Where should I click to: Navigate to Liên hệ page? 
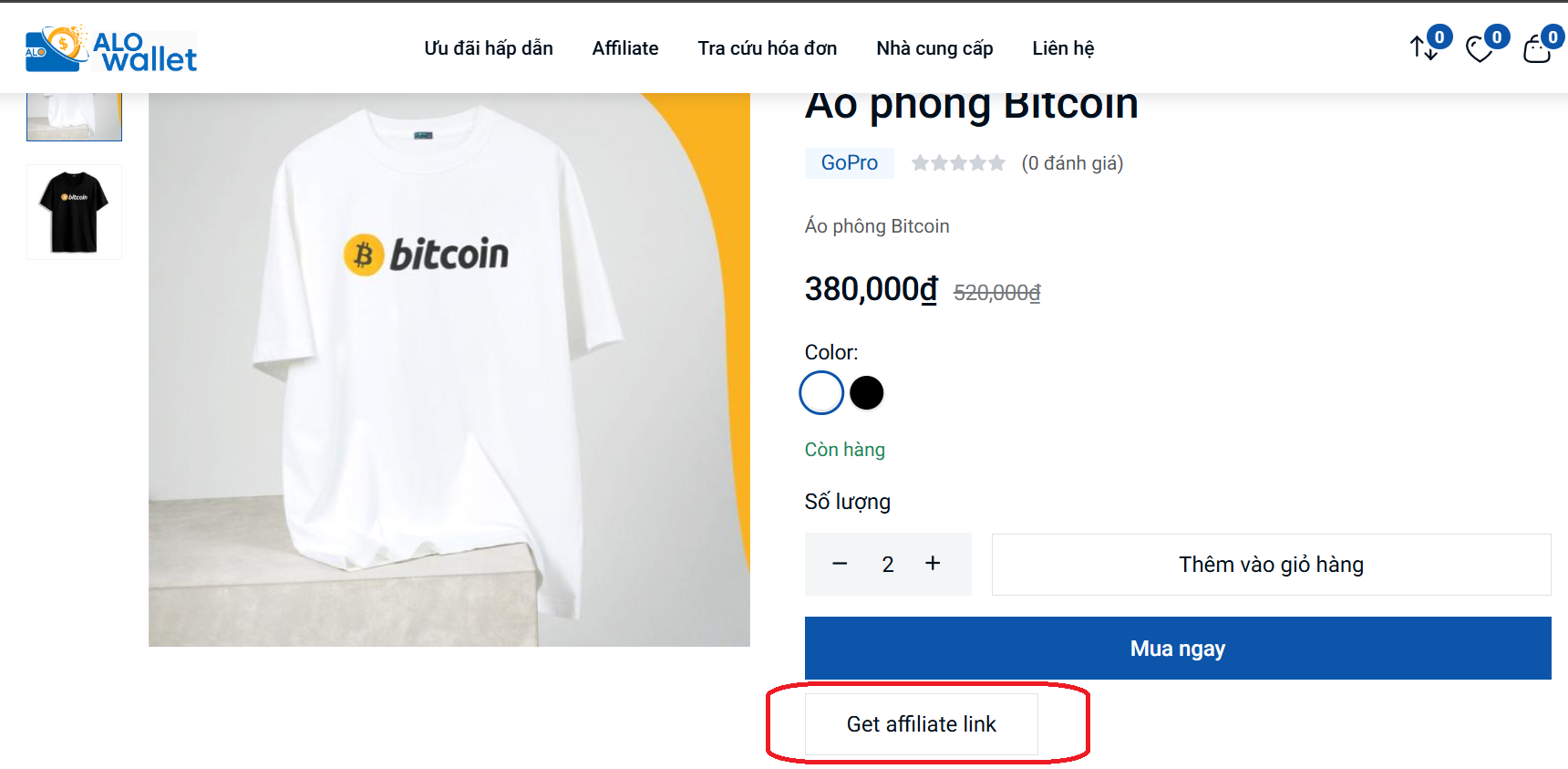[x=1063, y=48]
